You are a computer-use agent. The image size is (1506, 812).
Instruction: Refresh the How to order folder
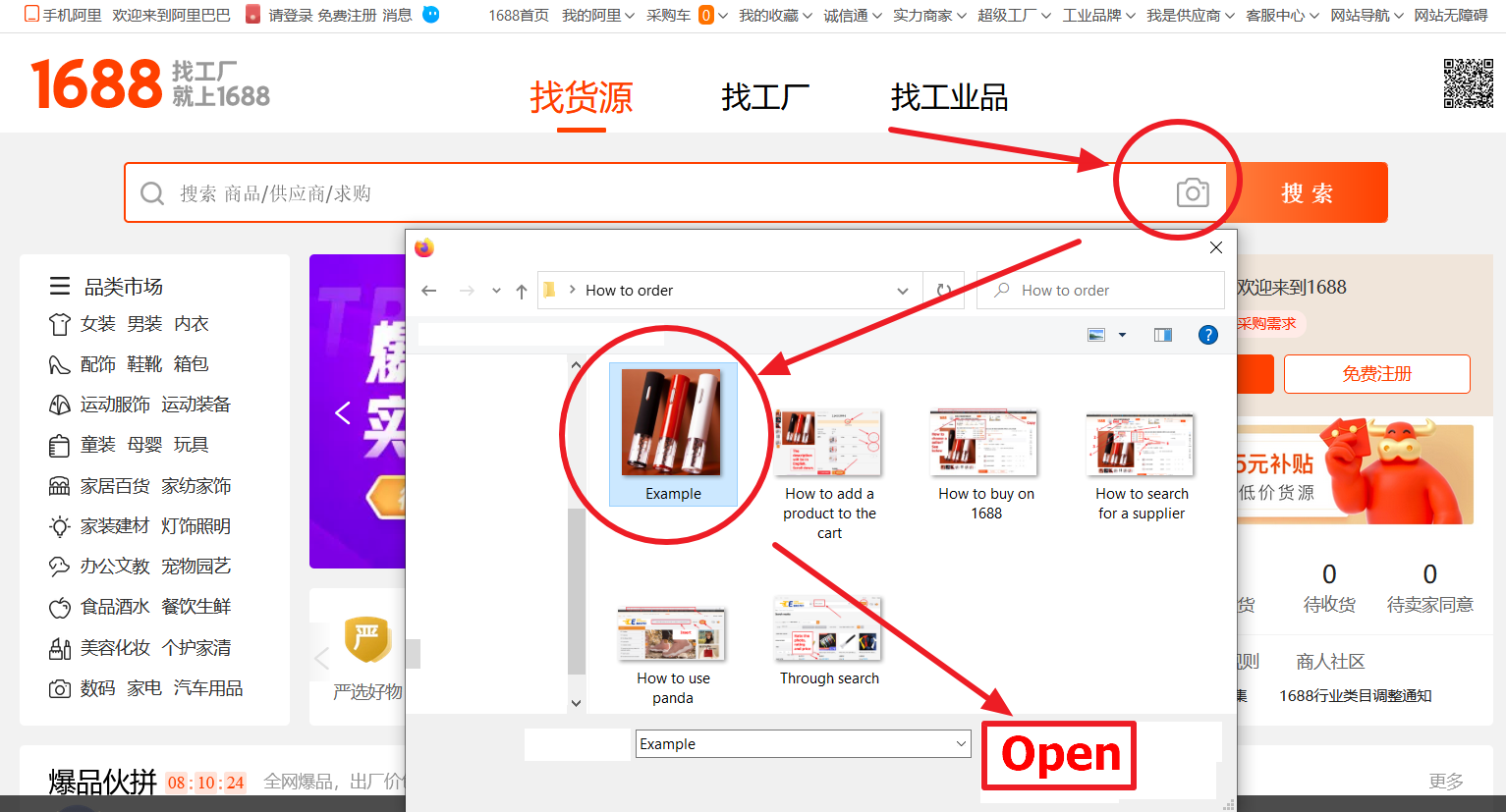pyautogui.click(x=944, y=291)
